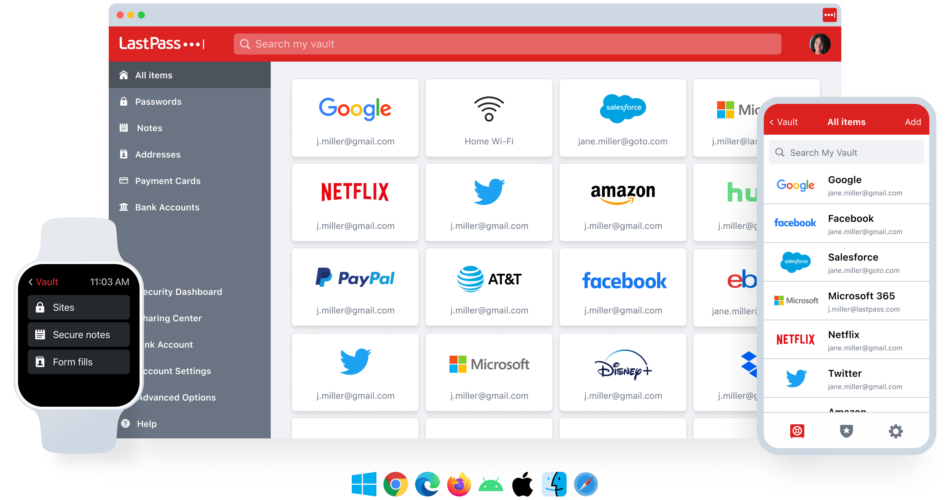Viewport: 950px width, 500px height.
Task: Tap the red vault icon on phone
Action: (797, 431)
